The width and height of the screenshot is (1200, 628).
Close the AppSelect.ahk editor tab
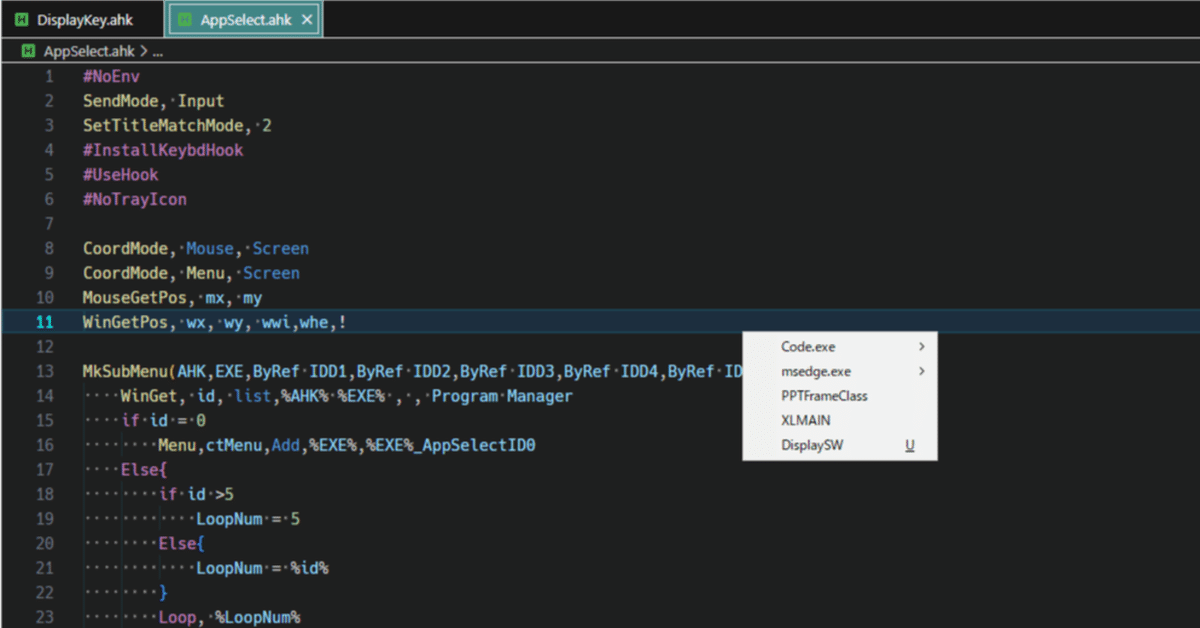pyautogui.click(x=307, y=20)
